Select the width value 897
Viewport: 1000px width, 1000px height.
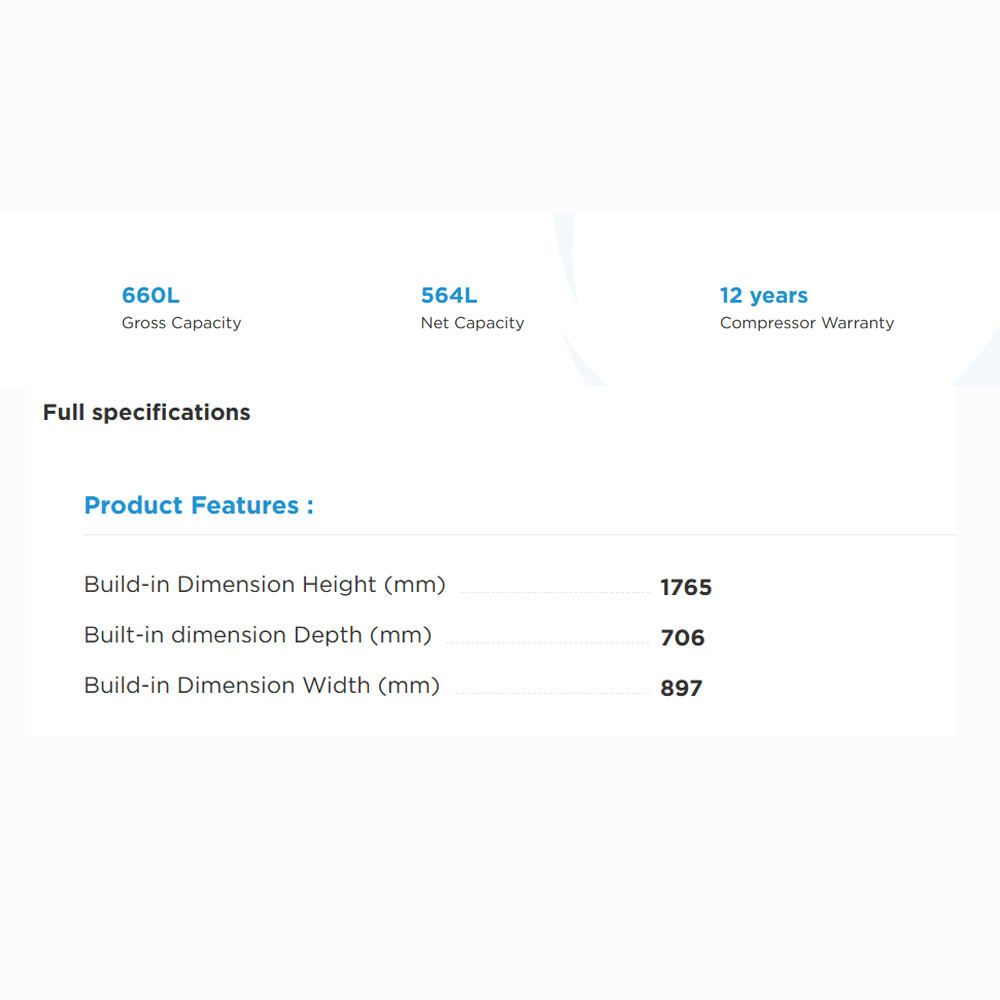pyautogui.click(x=681, y=689)
